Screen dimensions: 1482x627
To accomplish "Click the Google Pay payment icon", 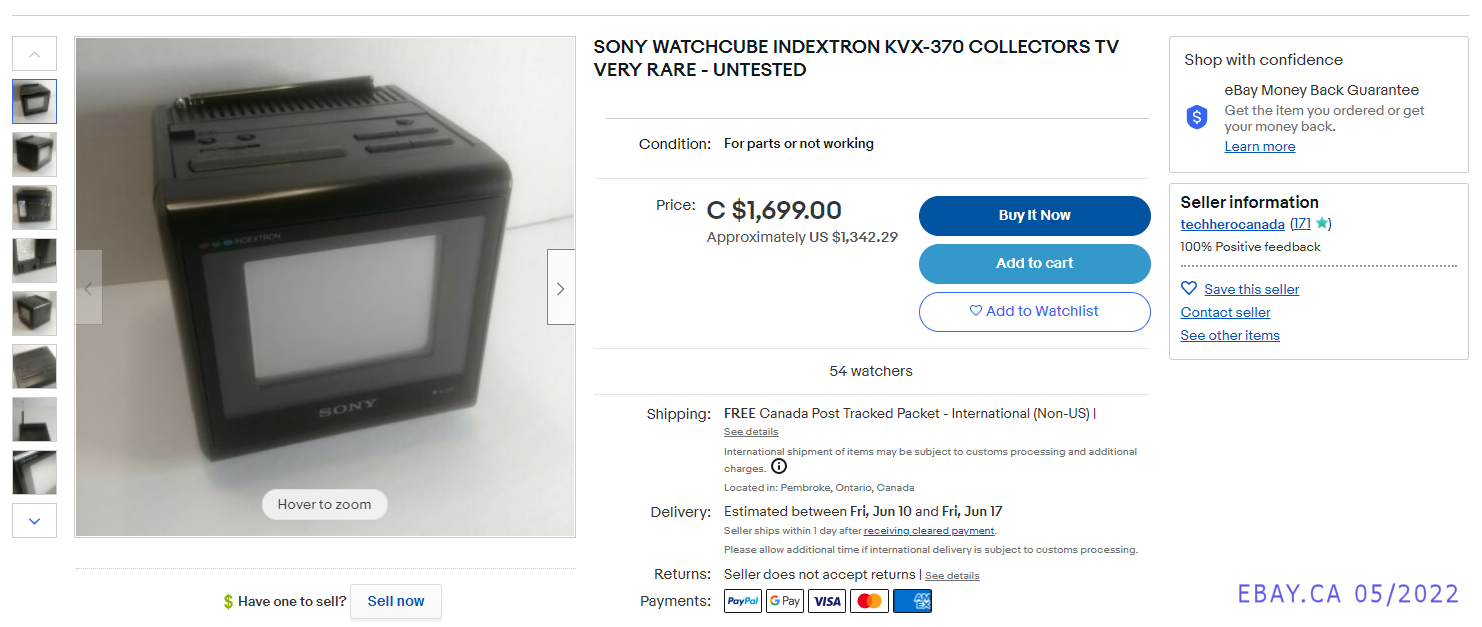I will 785,601.
